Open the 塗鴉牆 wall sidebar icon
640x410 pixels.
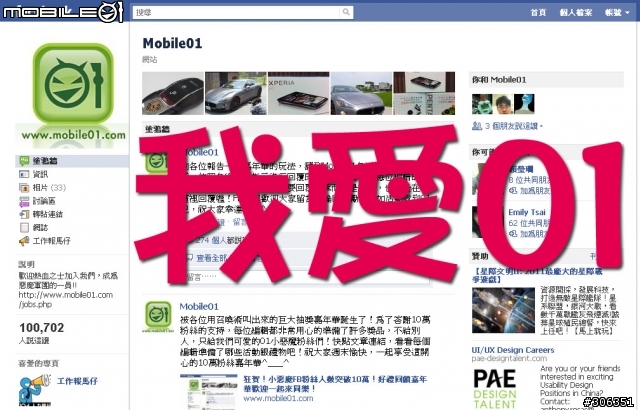coord(24,161)
